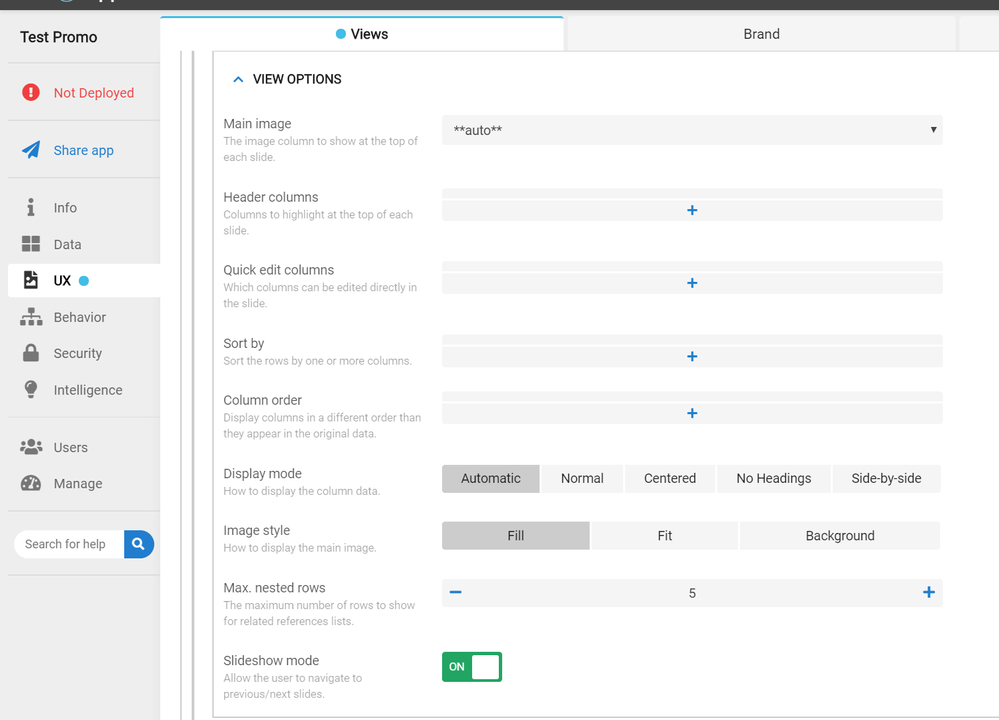Select Side-by-side display mode
Image resolution: width=999 pixels, height=720 pixels.
[x=886, y=479]
